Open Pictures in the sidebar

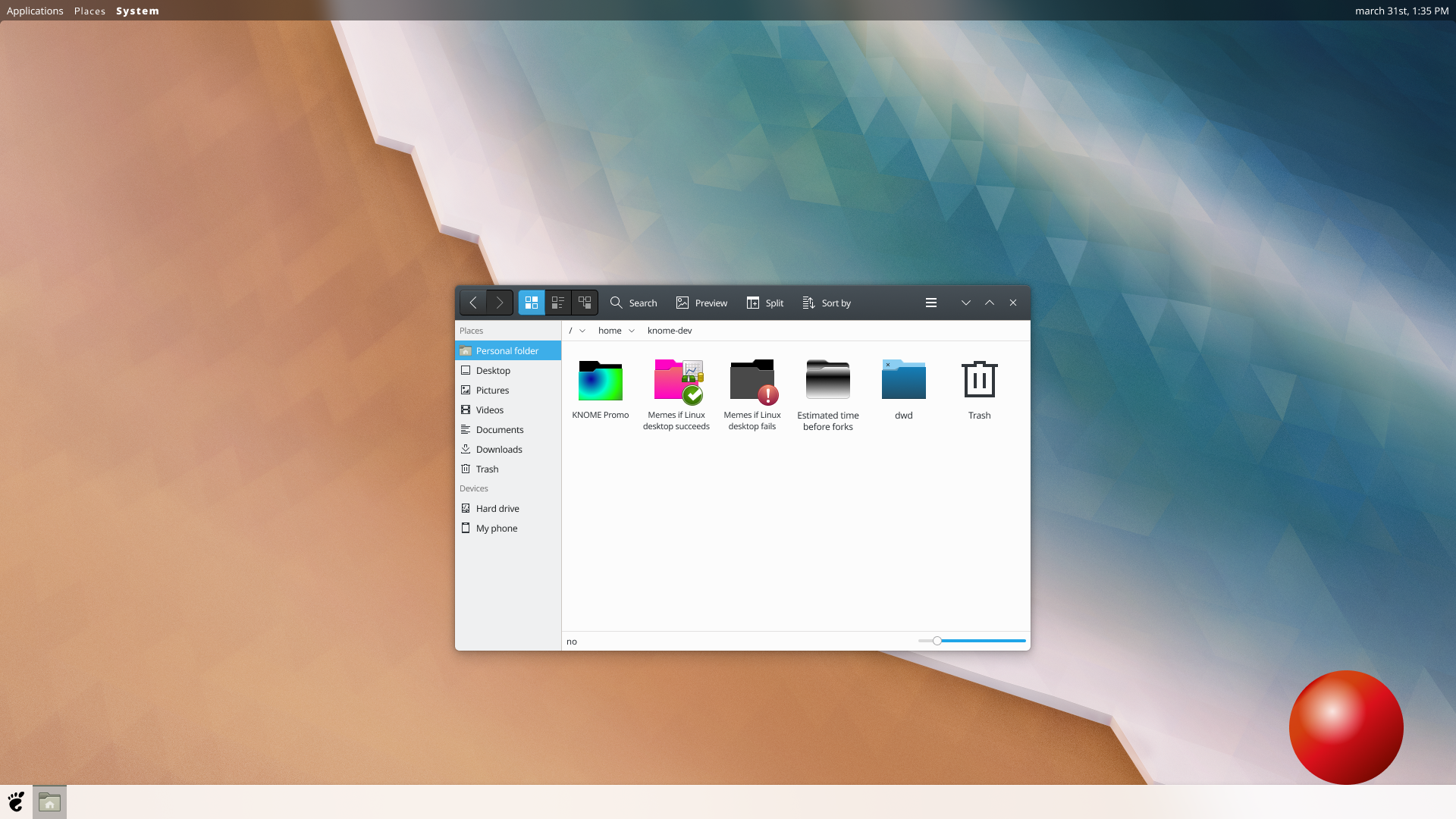tap(508, 390)
